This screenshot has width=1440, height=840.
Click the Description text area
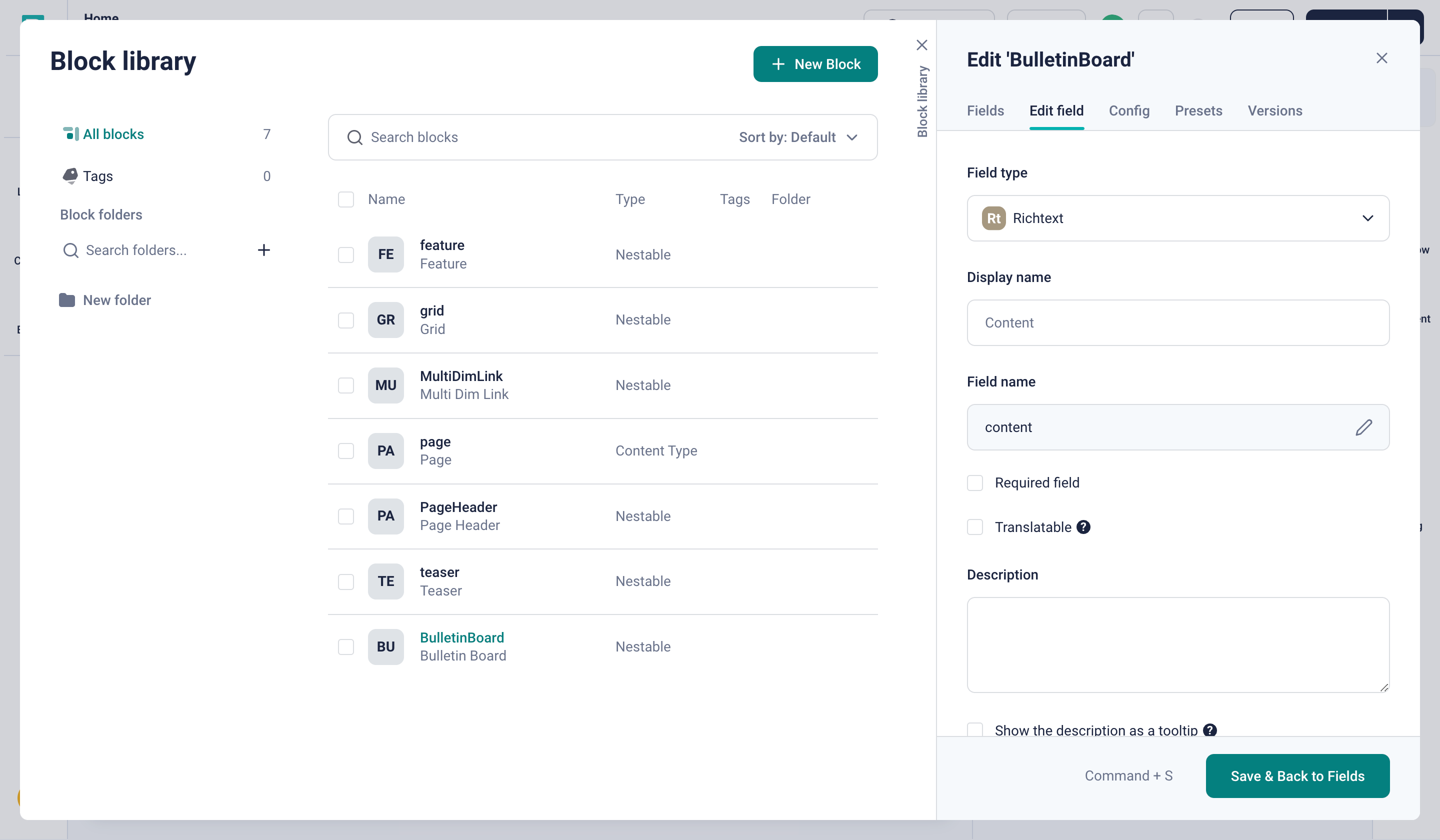point(1177,645)
